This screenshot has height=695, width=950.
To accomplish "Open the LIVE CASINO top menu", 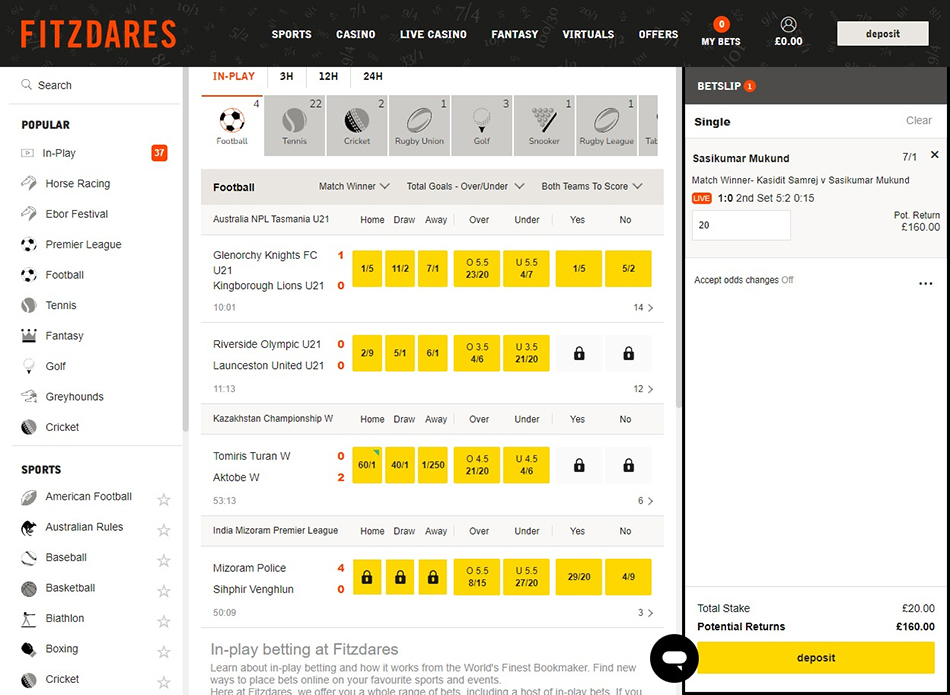I will (x=433, y=35).
